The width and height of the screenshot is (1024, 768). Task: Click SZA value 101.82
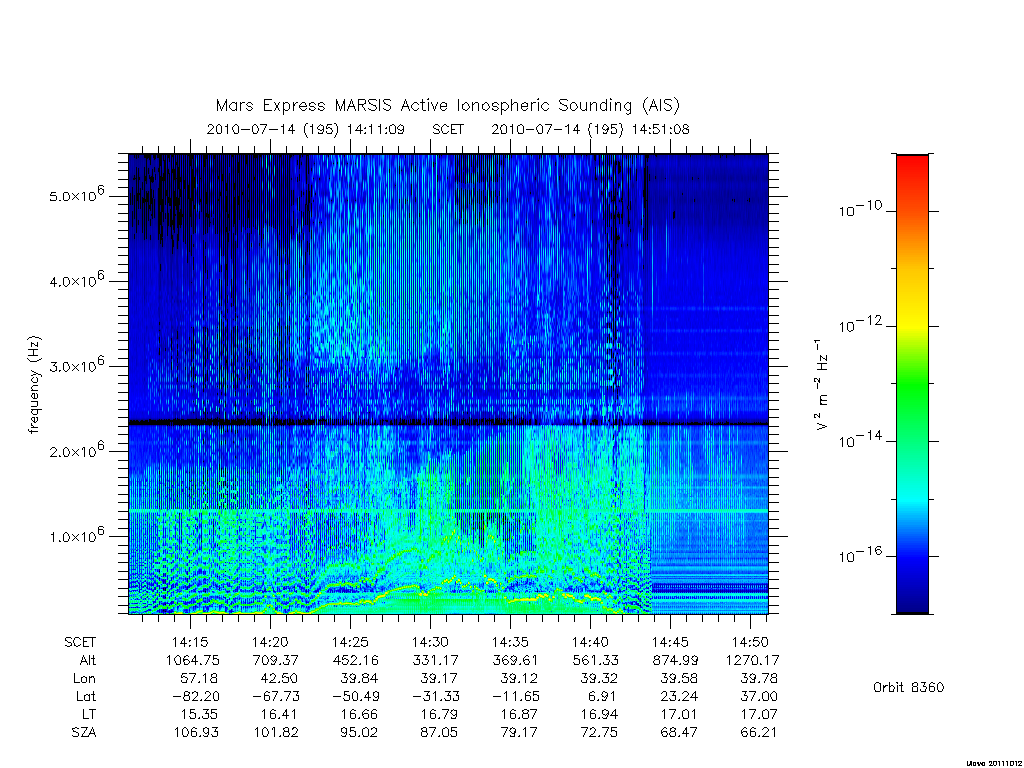pos(276,732)
